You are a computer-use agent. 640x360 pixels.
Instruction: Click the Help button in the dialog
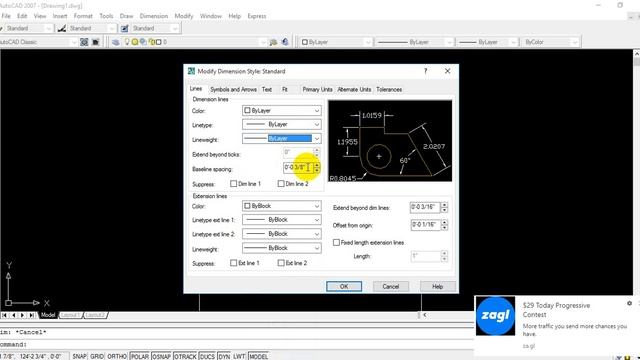pos(438,287)
